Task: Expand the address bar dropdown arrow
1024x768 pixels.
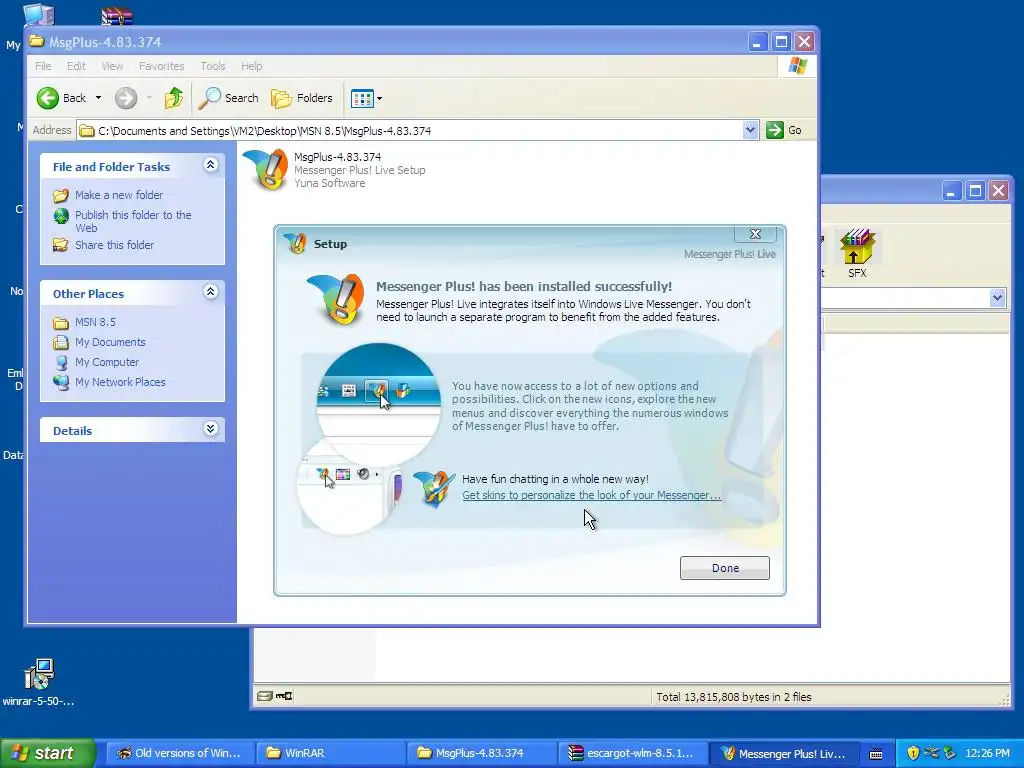Action: [x=750, y=130]
